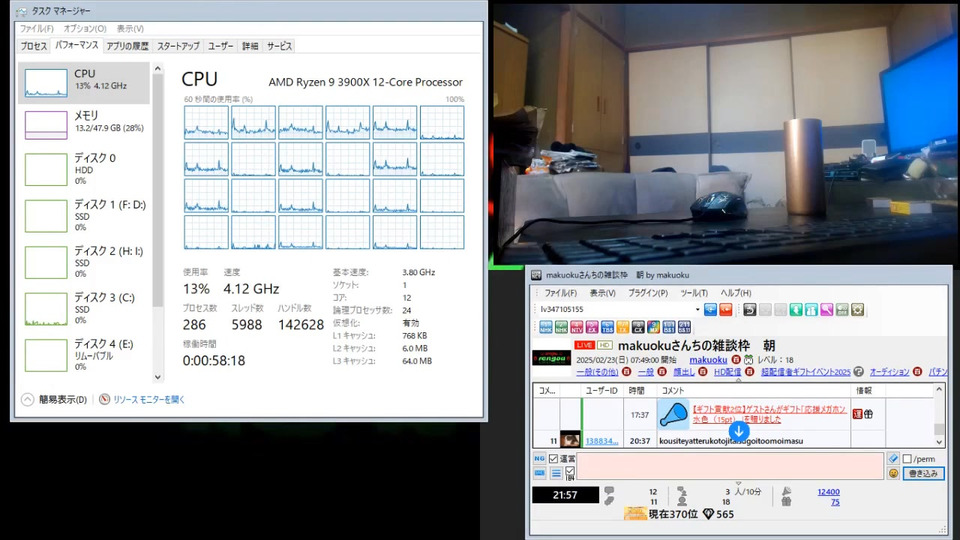960x540 pixels.
Task: Click the NG filter icon beside comment box
Action: coord(539,459)
